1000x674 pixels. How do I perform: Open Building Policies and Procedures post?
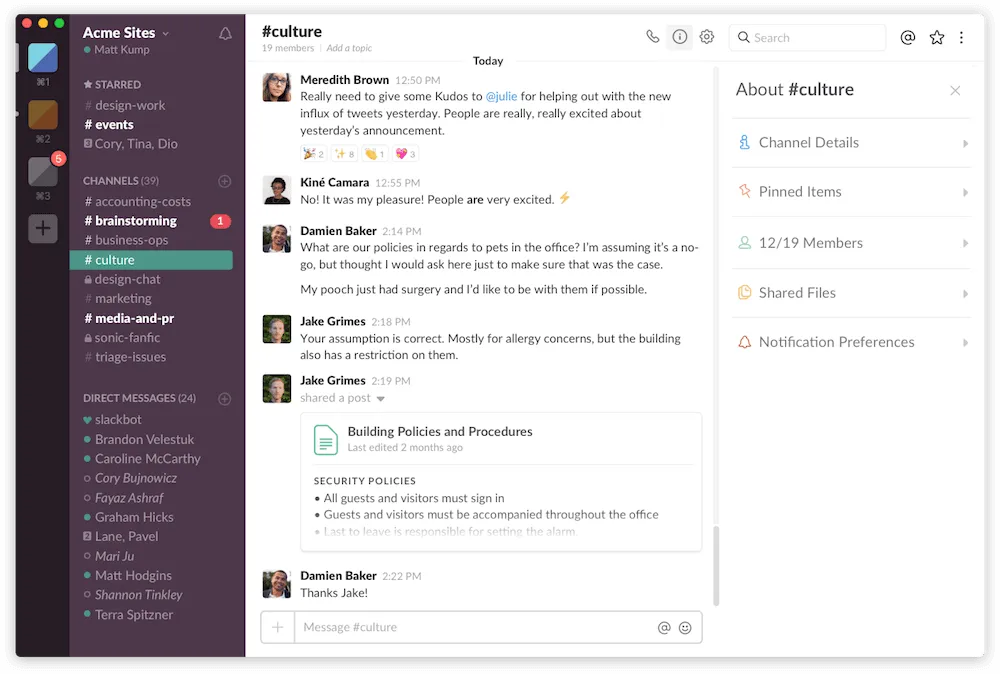(x=440, y=432)
